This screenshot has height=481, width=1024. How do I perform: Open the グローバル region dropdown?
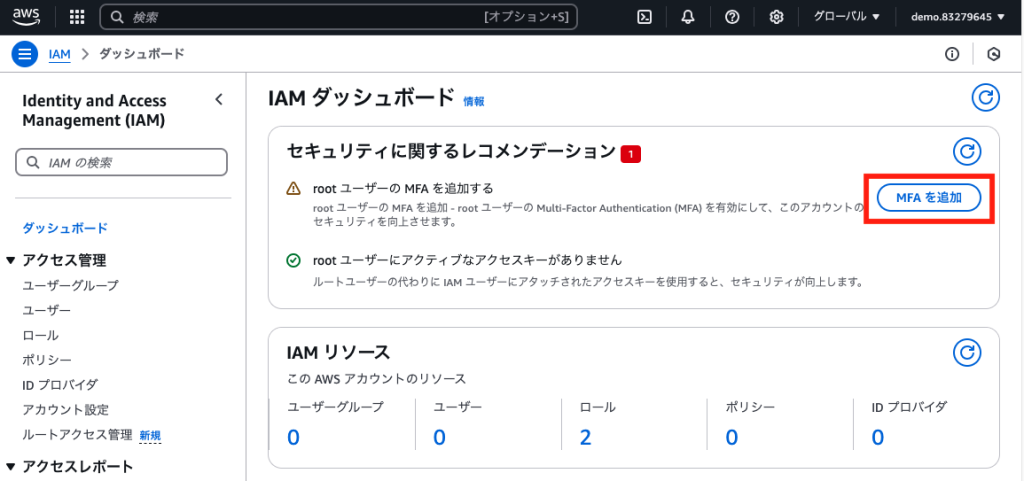pyautogui.click(x=846, y=17)
